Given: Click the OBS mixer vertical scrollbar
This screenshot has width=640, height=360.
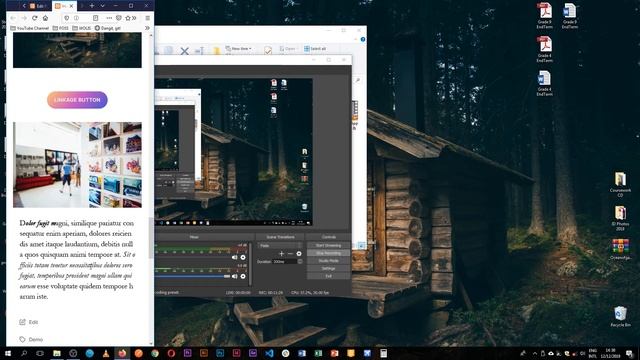Looking at the screenshot, I should coord(249,264).
